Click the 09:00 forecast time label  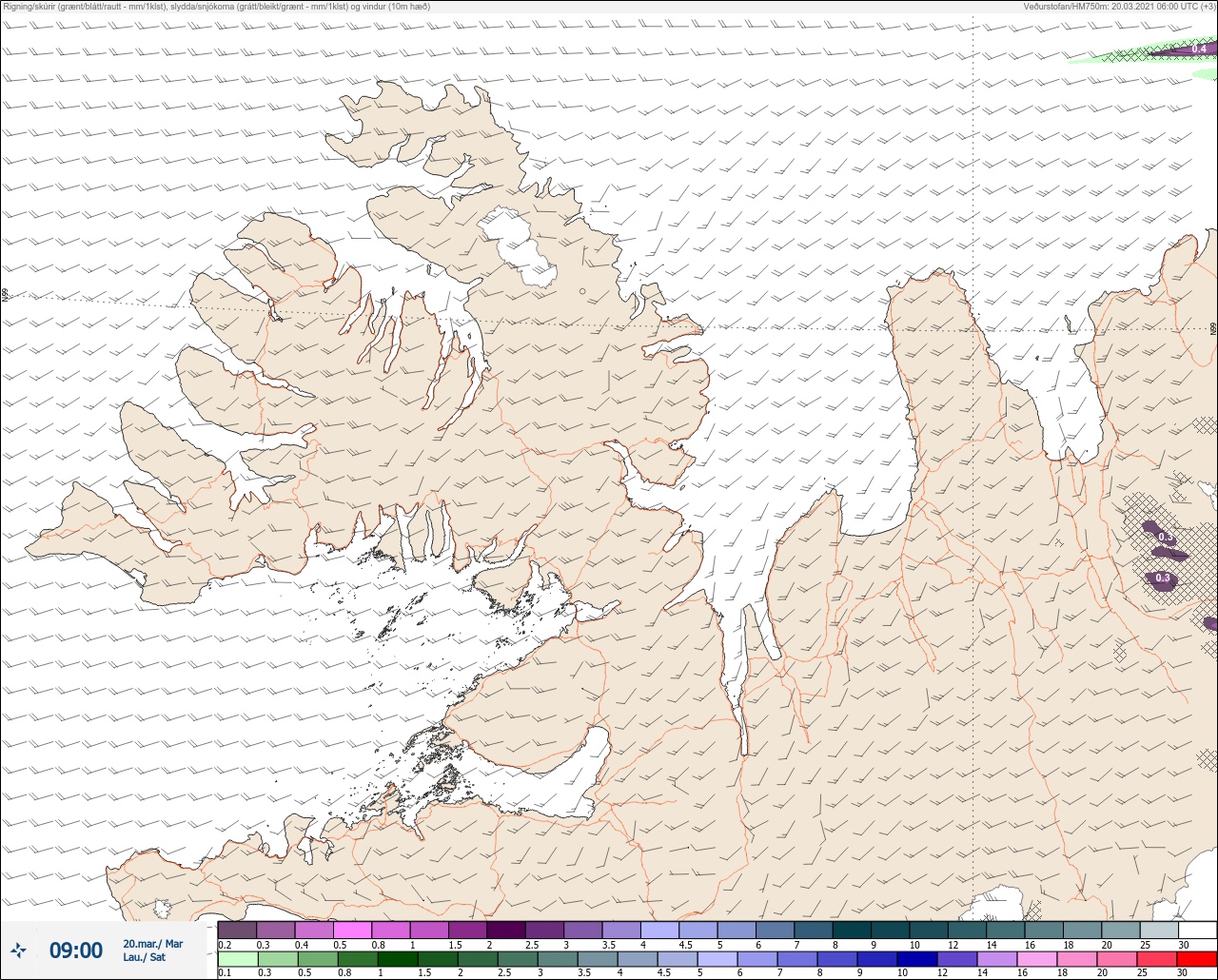(x=76, y=951)
